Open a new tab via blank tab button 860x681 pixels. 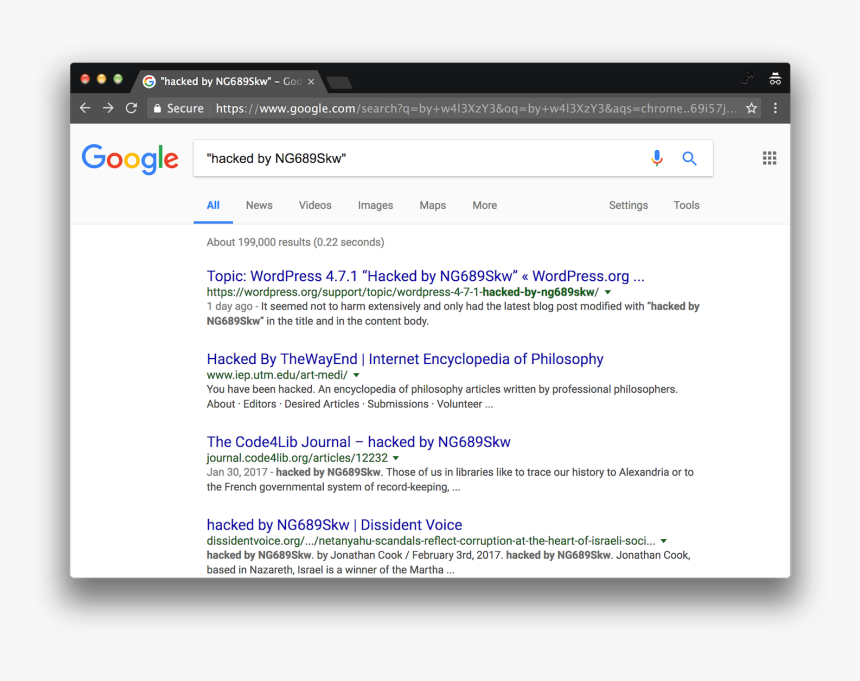point(339,83)
